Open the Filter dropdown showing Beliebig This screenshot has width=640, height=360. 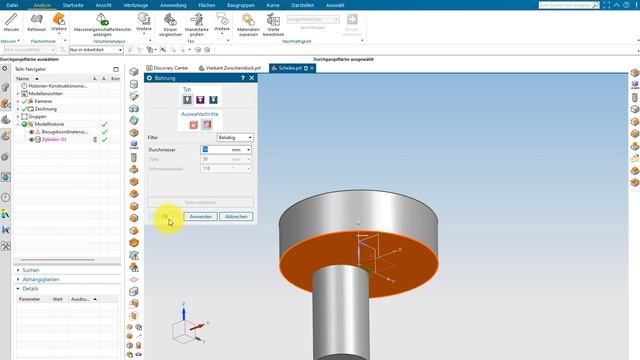[235, 138]
